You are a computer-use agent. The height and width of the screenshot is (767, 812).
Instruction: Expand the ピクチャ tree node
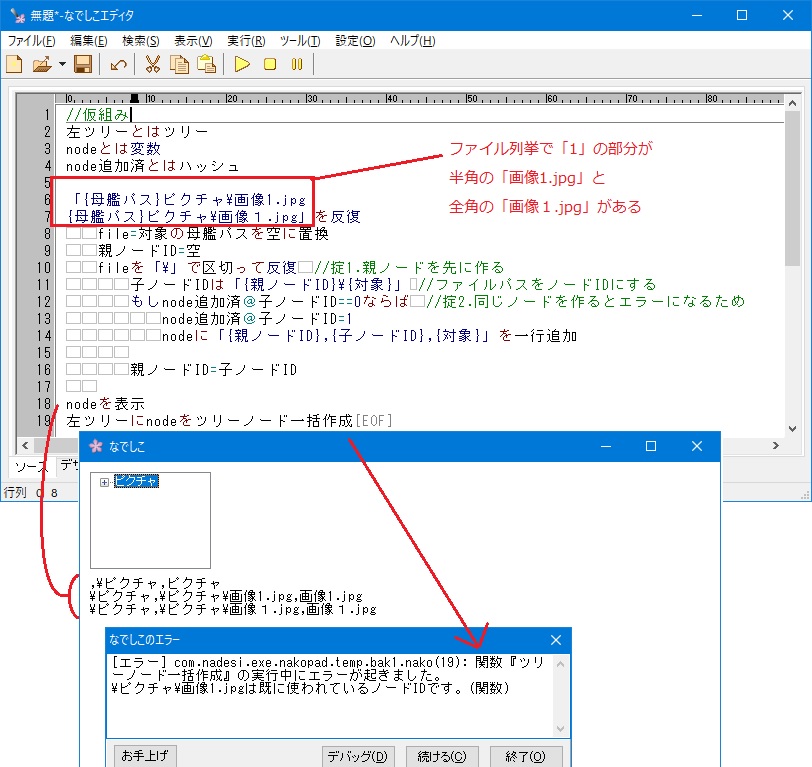click(104, 482)
